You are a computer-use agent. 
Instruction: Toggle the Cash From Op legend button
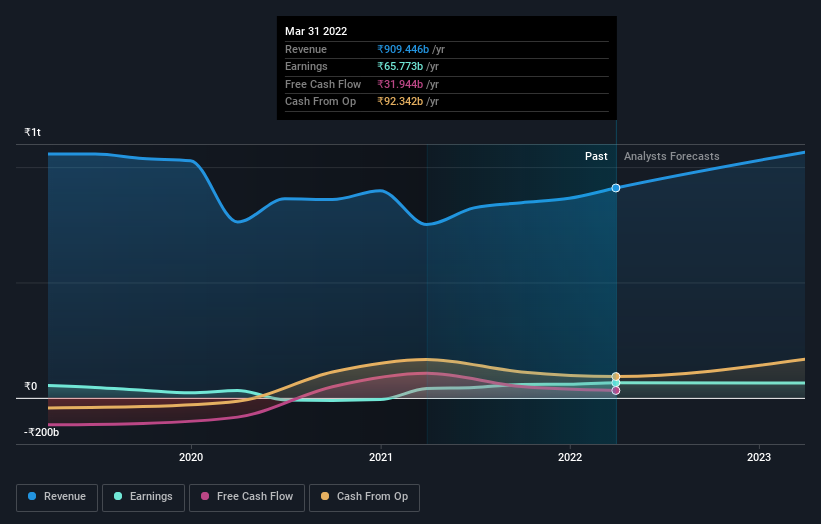pyautogui.click(x=364, y=497)
